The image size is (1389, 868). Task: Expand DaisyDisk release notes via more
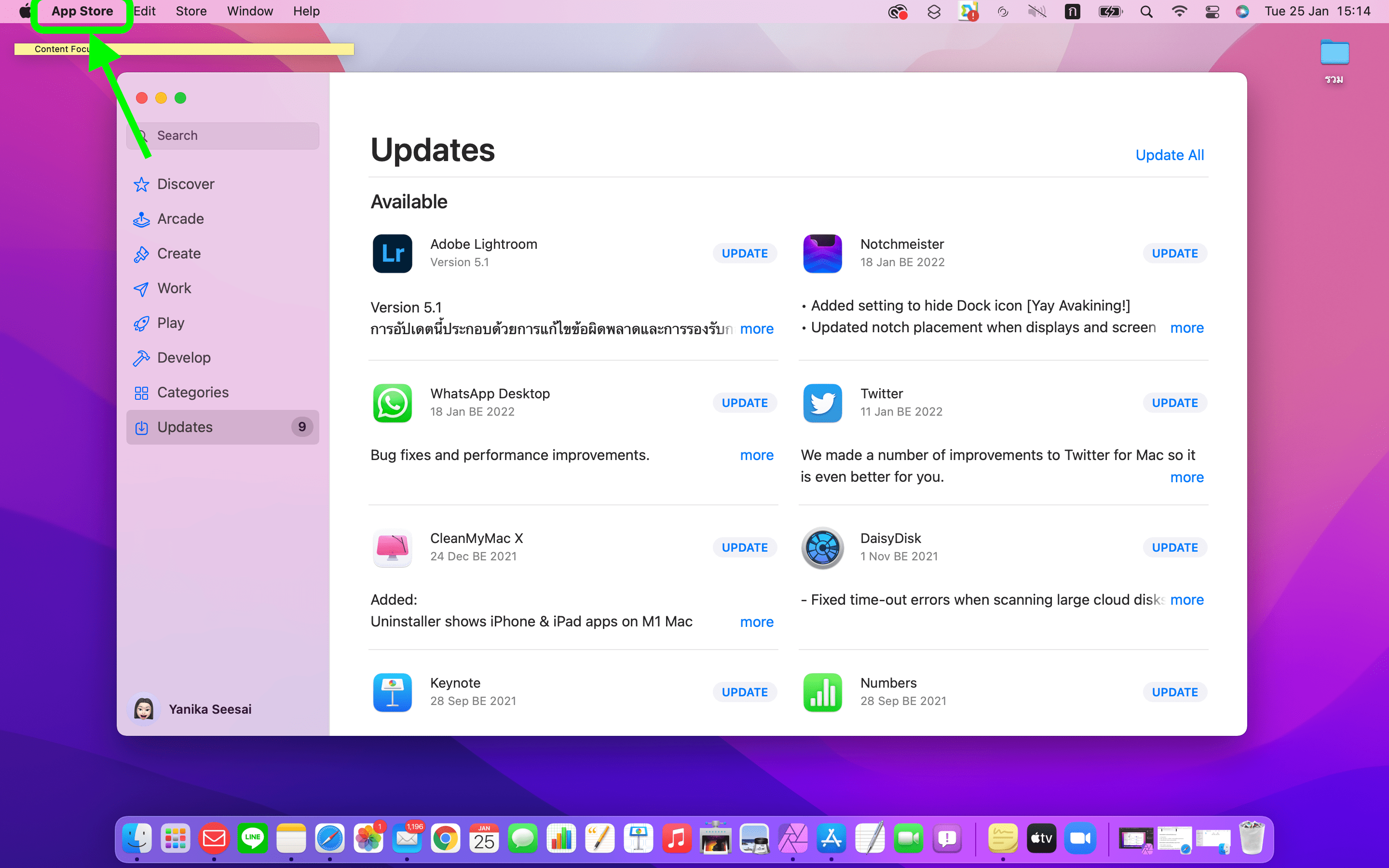coord(1186,600)
